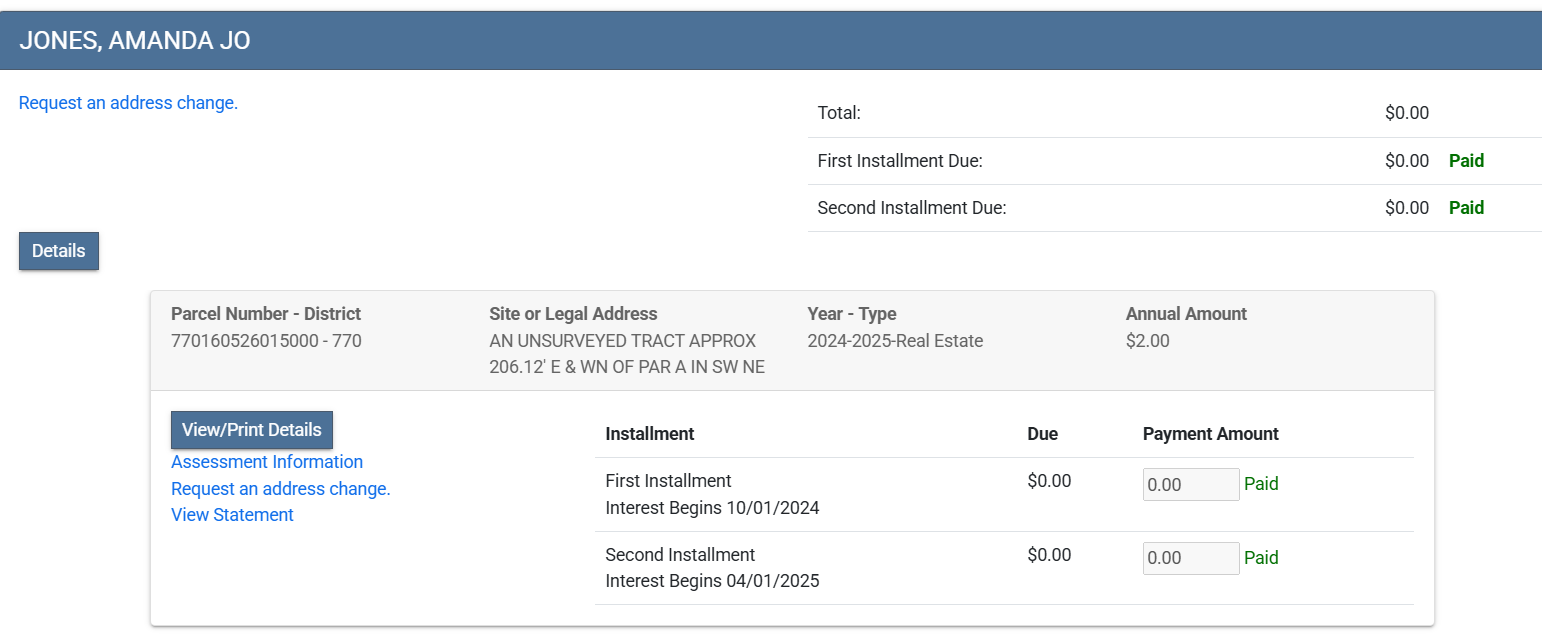The height and width of the screenshot is (642, 1542).
Task: Click the 2024-2025-Real Estate year type text
Action: click(x=895, y=341)
